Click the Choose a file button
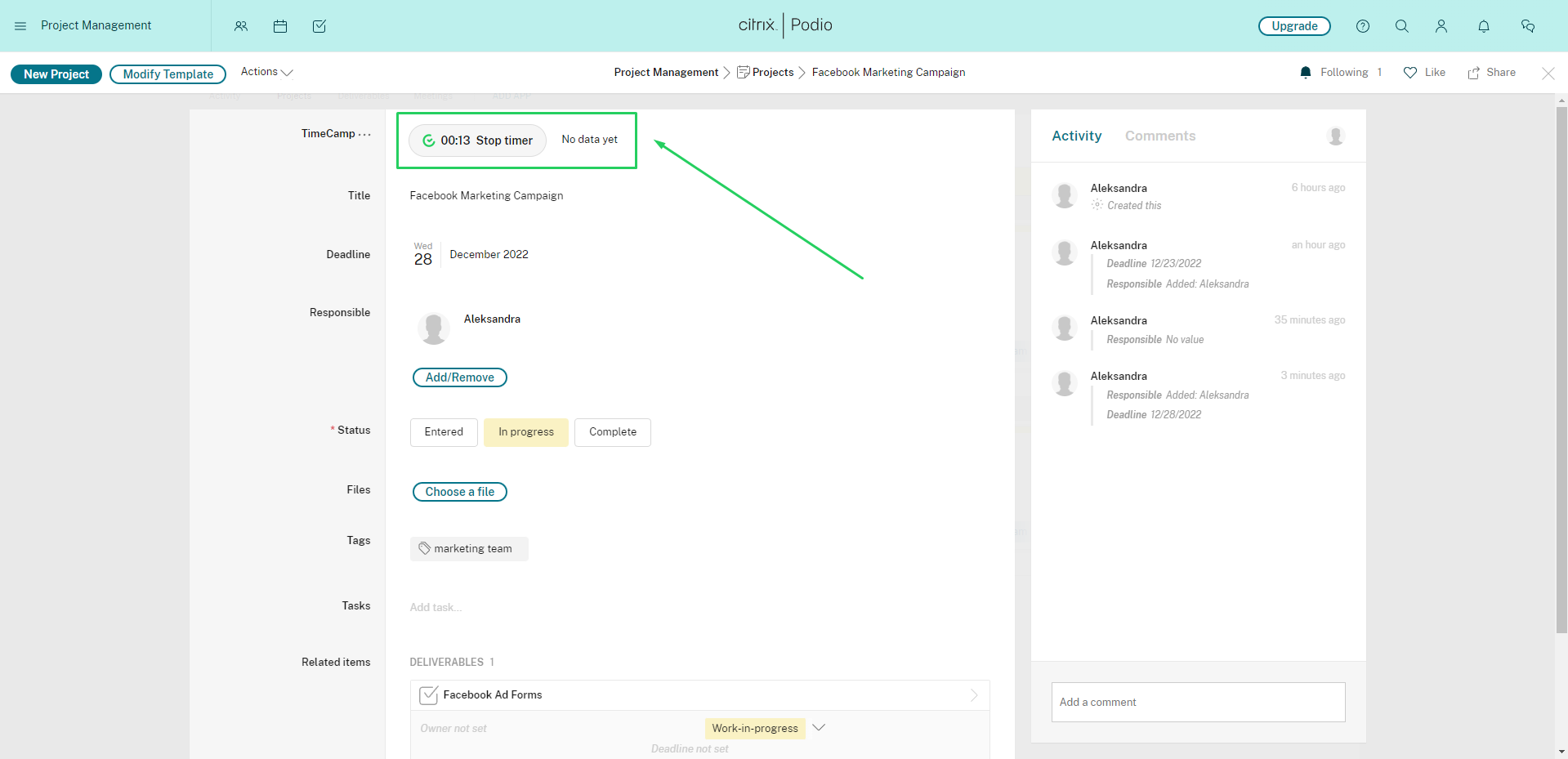Image resolution: width=1568 pixels, height=759 pixels. [459, 492]
